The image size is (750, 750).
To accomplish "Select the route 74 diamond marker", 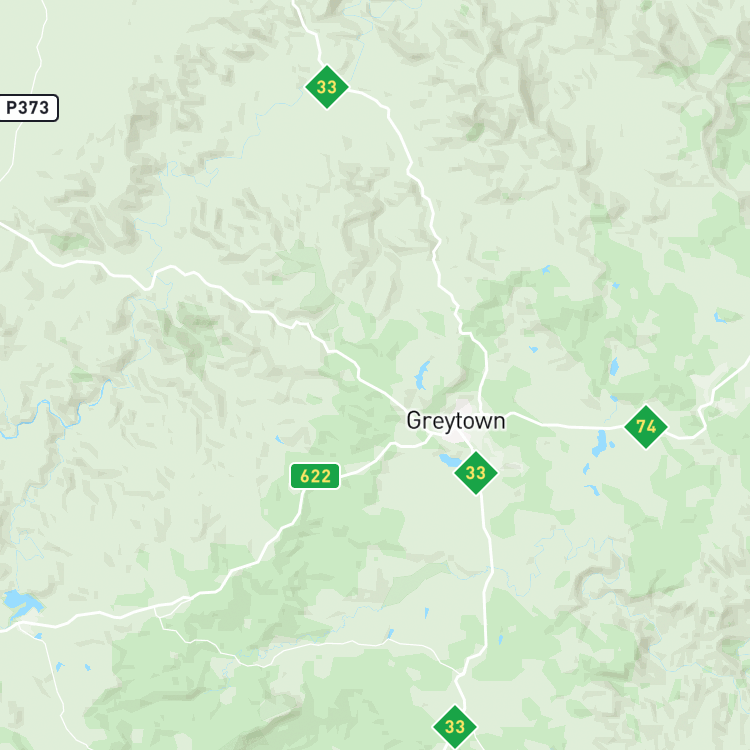I will pyautogui.click(x=646, y=427).
